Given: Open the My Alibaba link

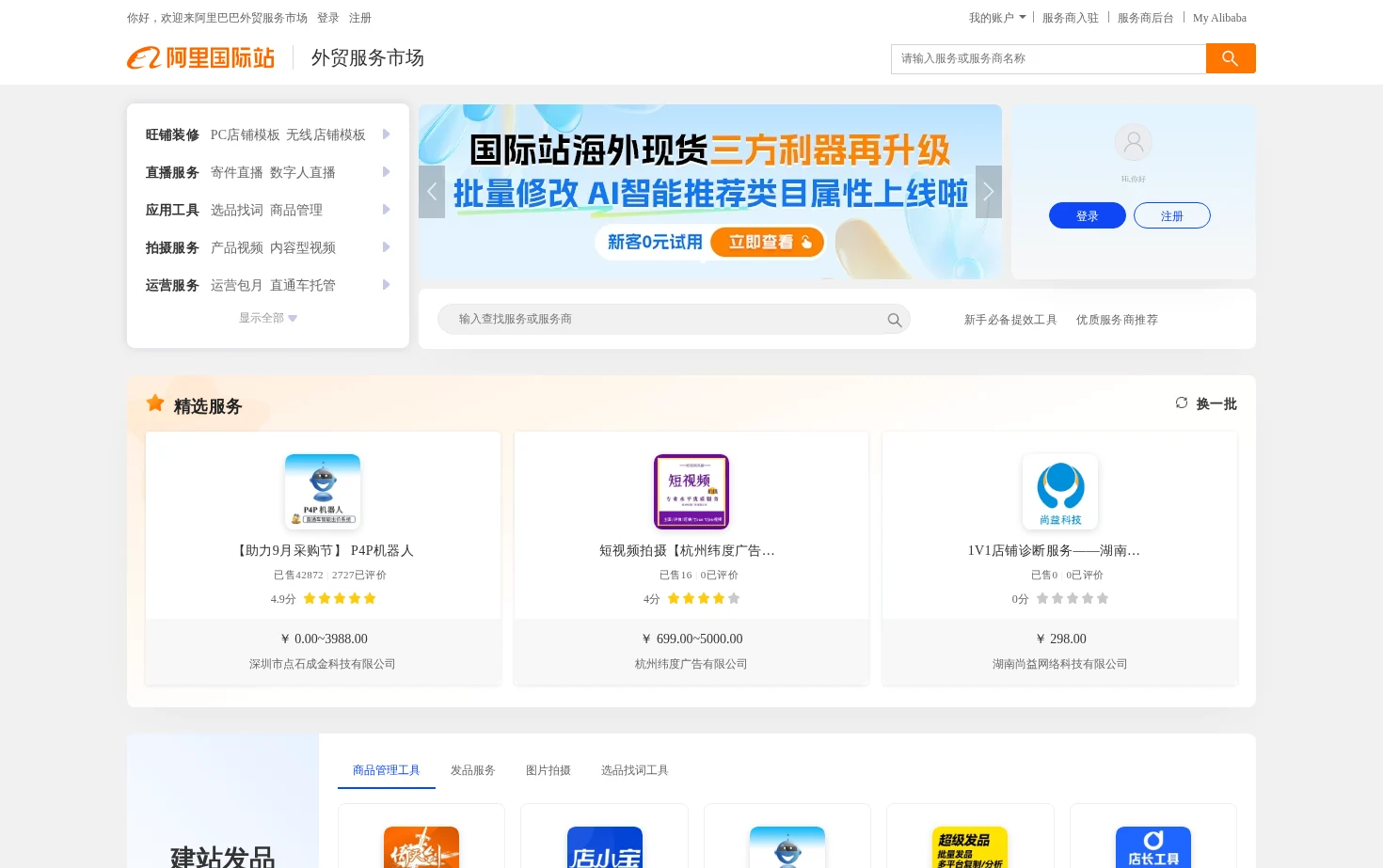Looking at the screenshot, I should 1219,18.
